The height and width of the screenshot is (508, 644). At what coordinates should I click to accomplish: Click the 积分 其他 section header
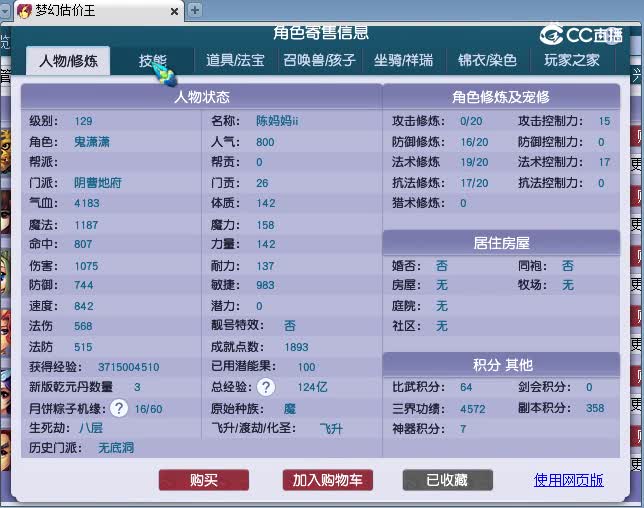point(502,365)
